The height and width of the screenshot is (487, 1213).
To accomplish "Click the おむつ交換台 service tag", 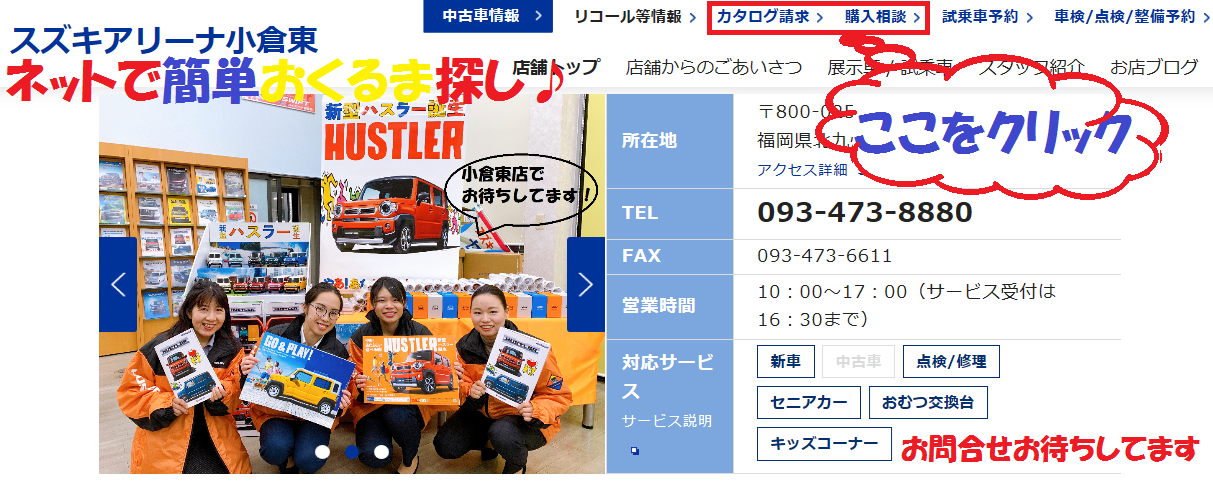I will [928, 403].
